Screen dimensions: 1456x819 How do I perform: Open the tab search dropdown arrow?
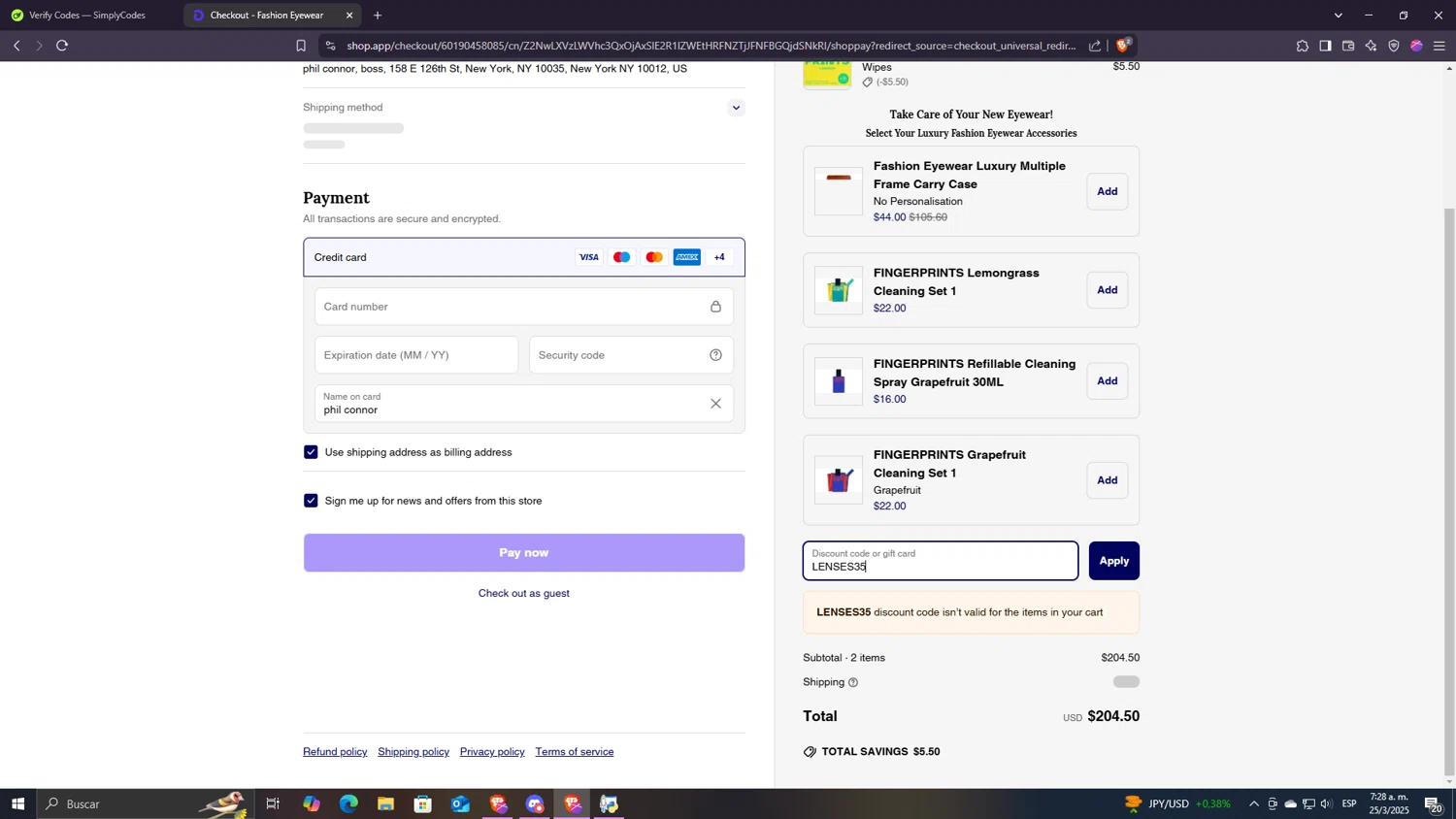click(x=1339, y=15)
